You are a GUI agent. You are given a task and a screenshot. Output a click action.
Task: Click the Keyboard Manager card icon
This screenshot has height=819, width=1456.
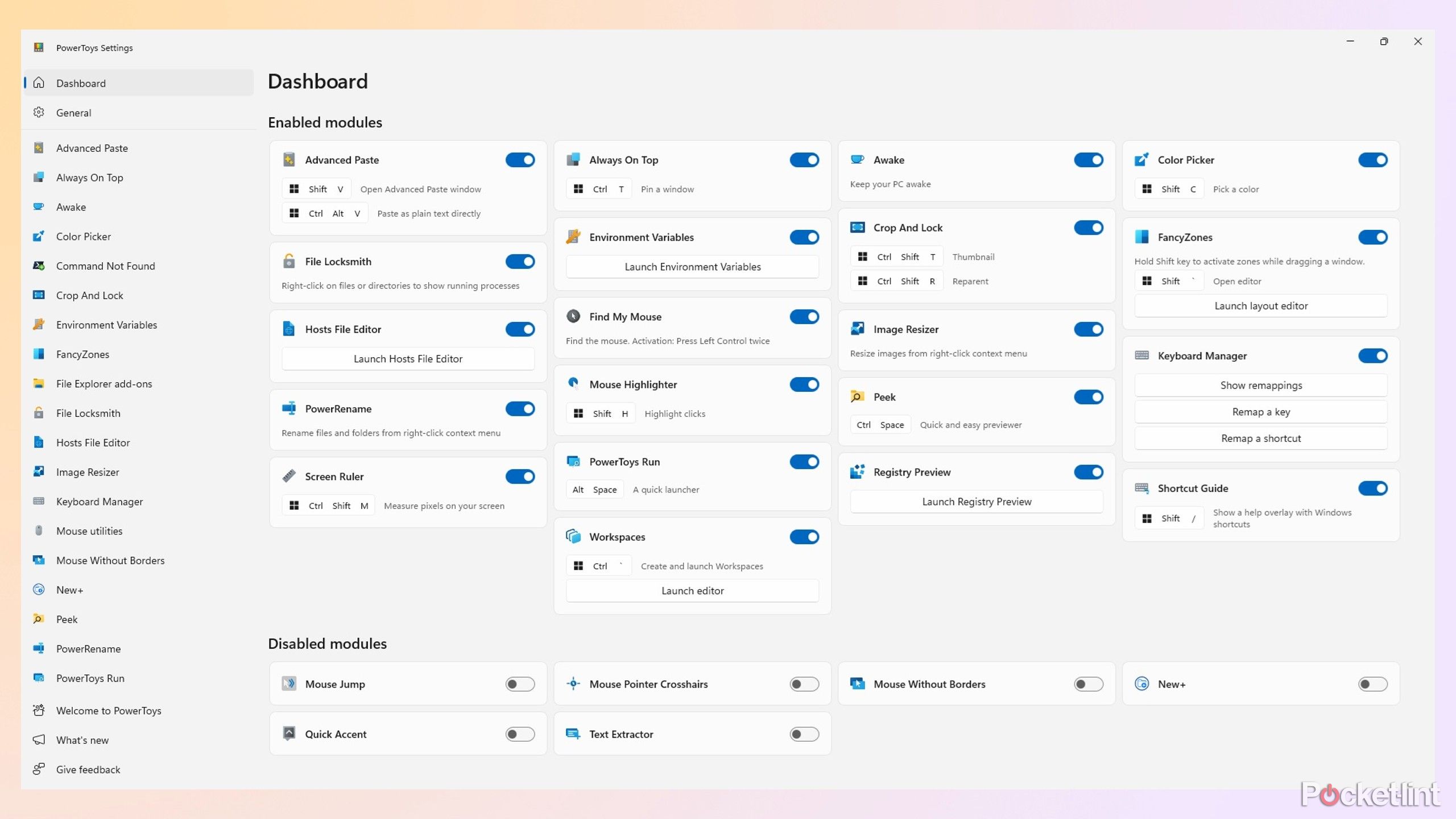[1141, 356]
